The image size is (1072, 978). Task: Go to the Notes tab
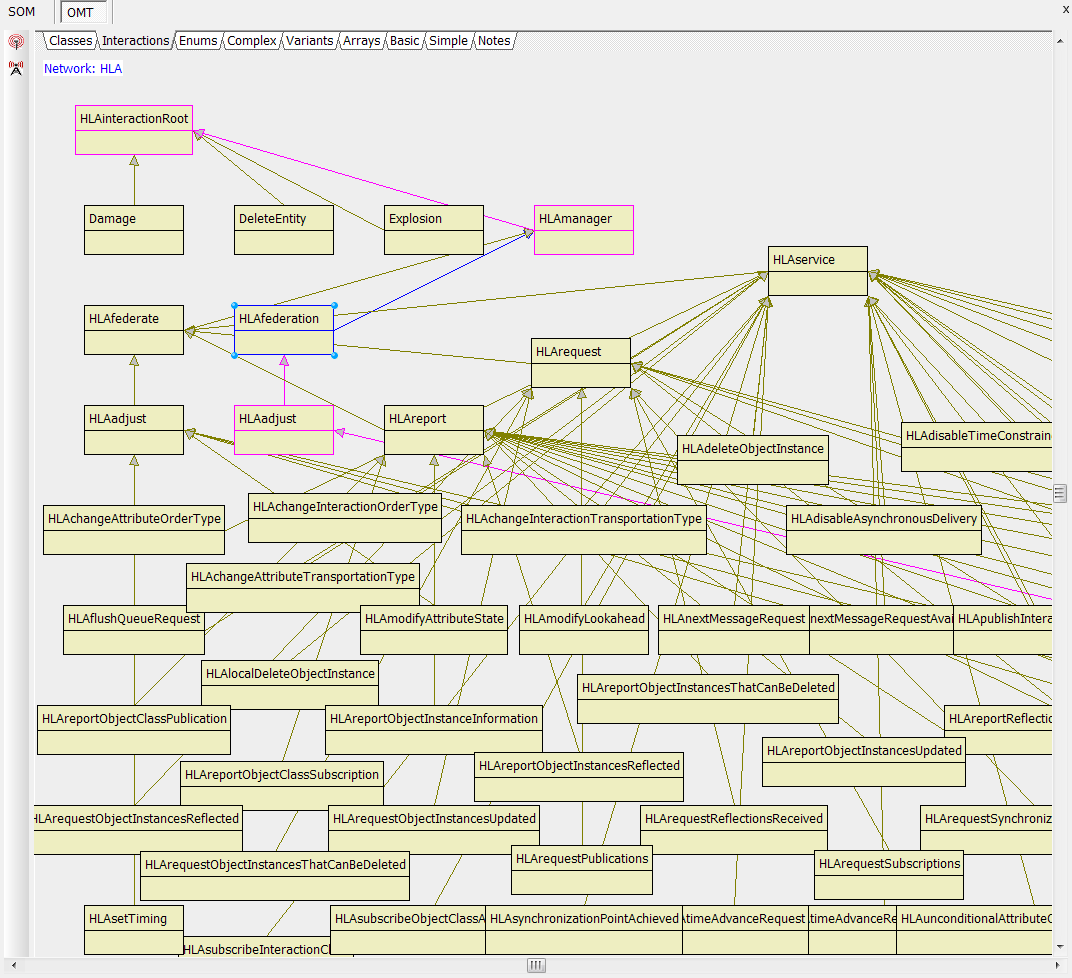(494, 41)
